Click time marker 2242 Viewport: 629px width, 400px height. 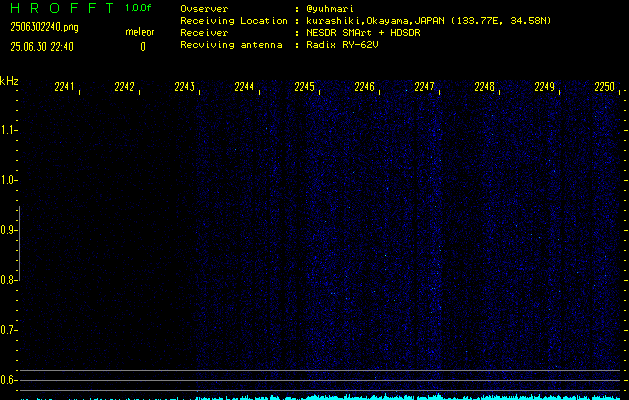pos(124,87)
